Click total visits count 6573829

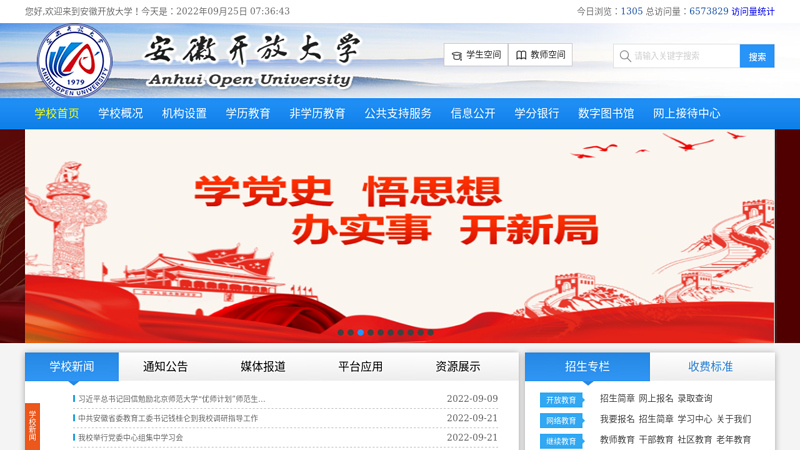pos(709,11)
